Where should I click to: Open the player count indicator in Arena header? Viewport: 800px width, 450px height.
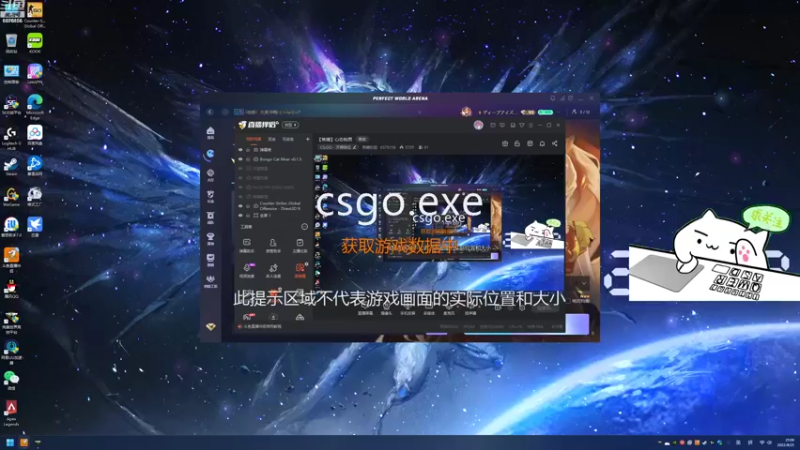581,112
